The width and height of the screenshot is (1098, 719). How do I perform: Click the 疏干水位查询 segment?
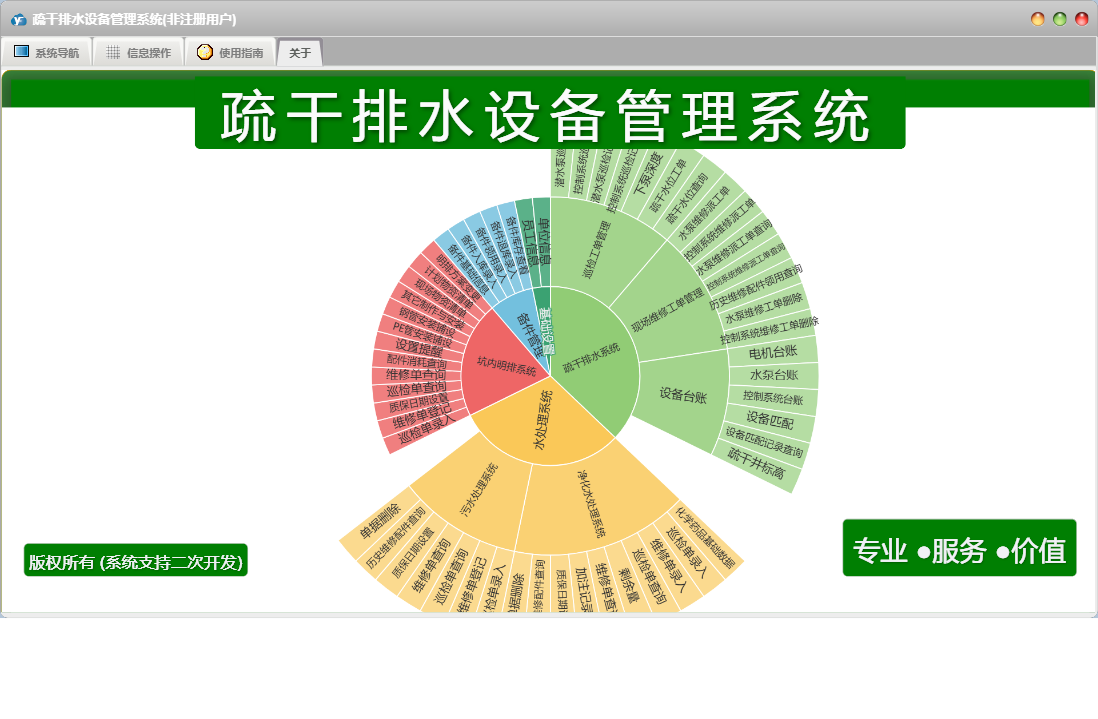[x=686, y=200]
